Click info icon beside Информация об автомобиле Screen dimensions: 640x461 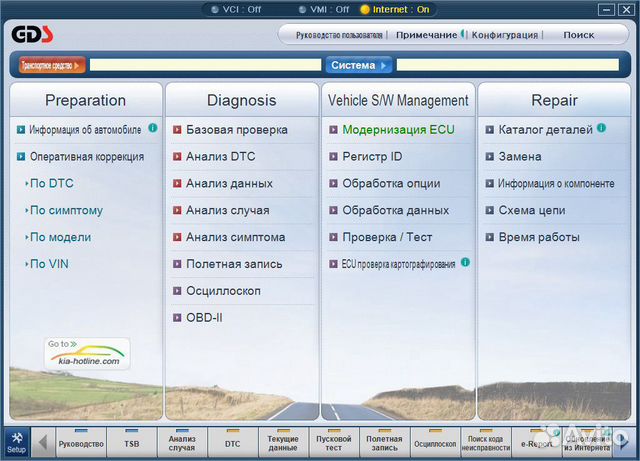pos(153,128)
